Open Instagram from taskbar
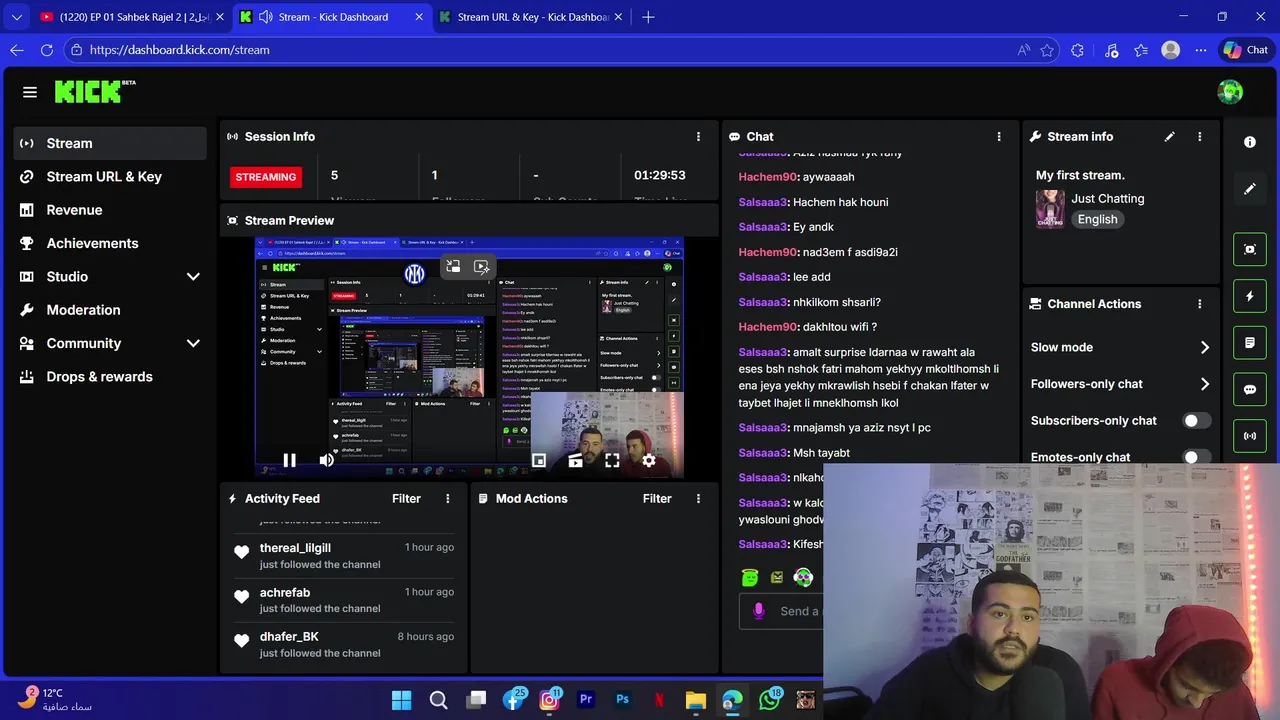 tap(549, 700)
